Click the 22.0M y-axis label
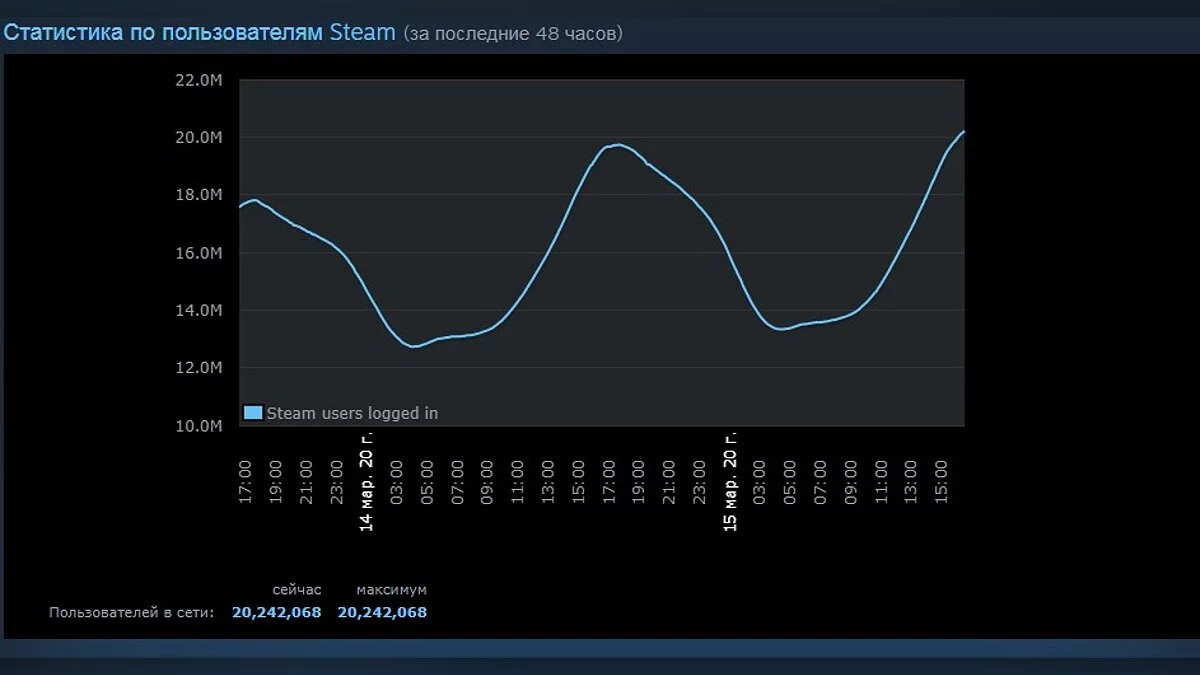The width and height of the screenshot is (1200, 675). 198,80
